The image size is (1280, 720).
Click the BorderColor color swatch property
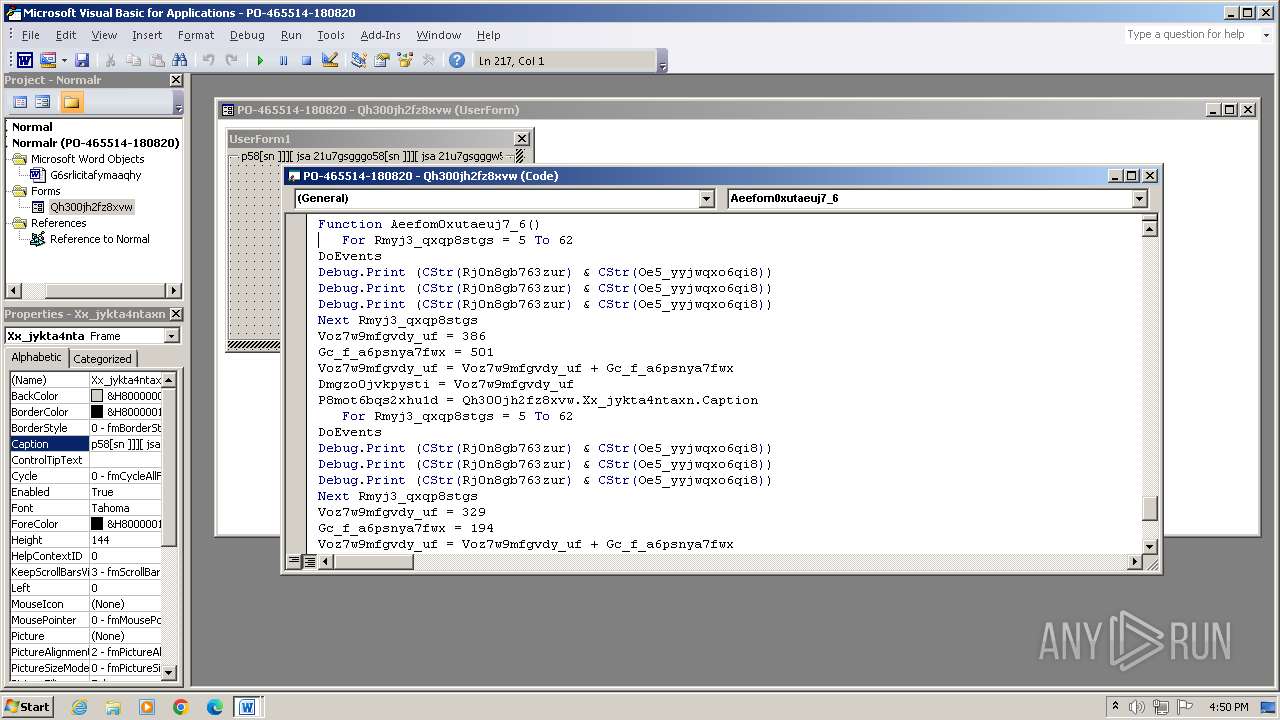[x=97, y=412]
